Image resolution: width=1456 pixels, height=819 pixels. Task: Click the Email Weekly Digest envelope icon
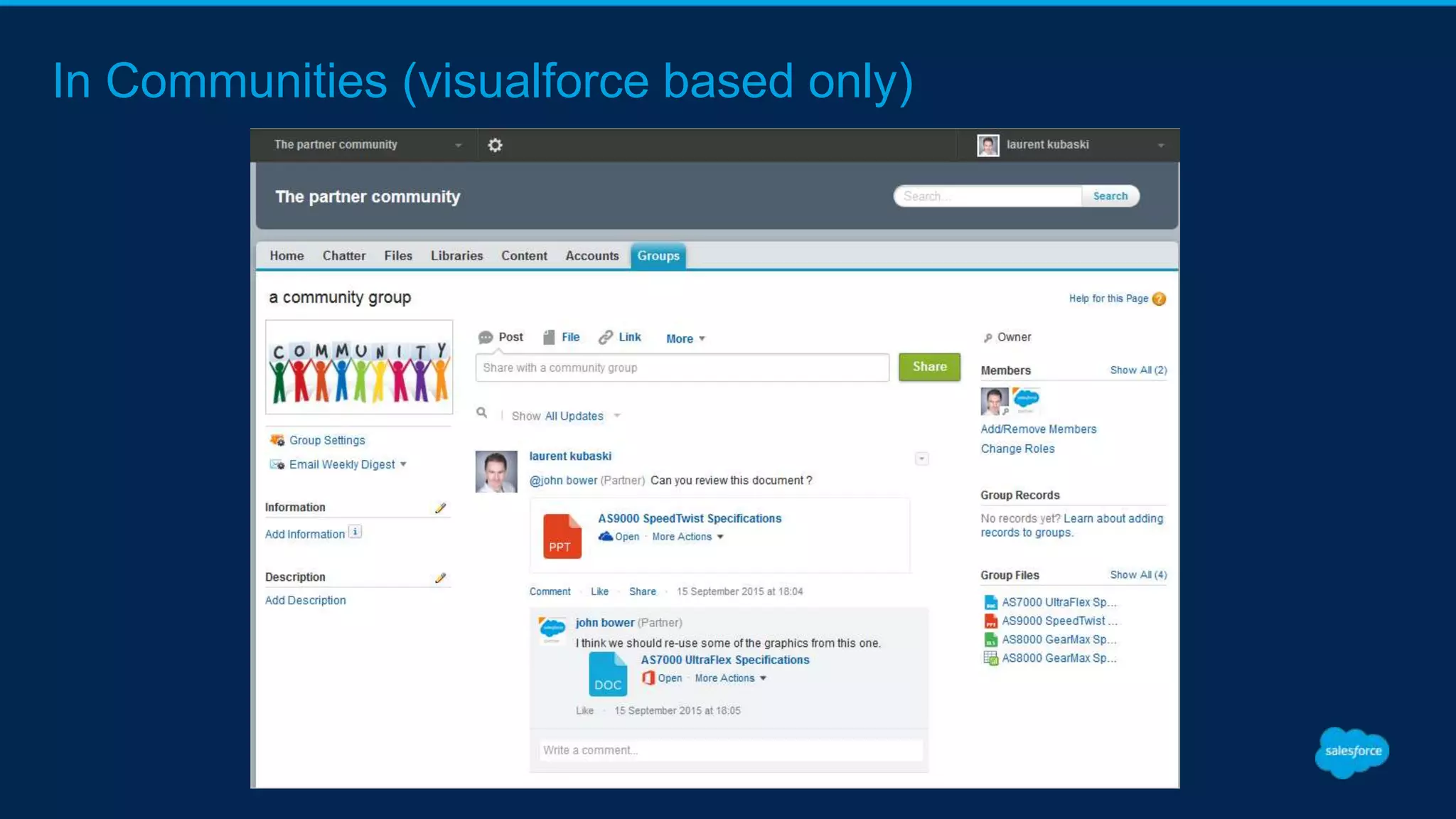click(x=277, y=464)
